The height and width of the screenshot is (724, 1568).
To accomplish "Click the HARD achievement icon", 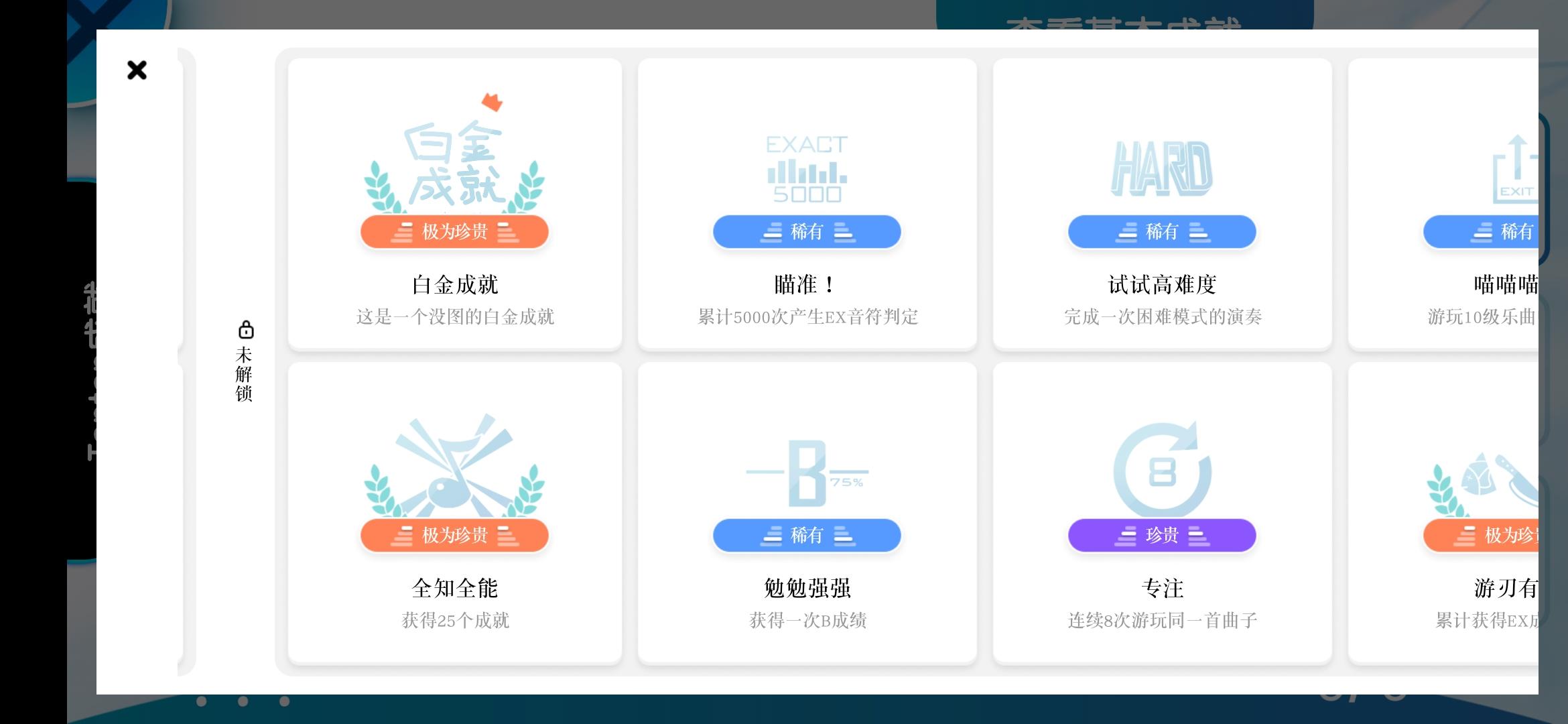I will pyautogui.click(x=1162, y=169).
